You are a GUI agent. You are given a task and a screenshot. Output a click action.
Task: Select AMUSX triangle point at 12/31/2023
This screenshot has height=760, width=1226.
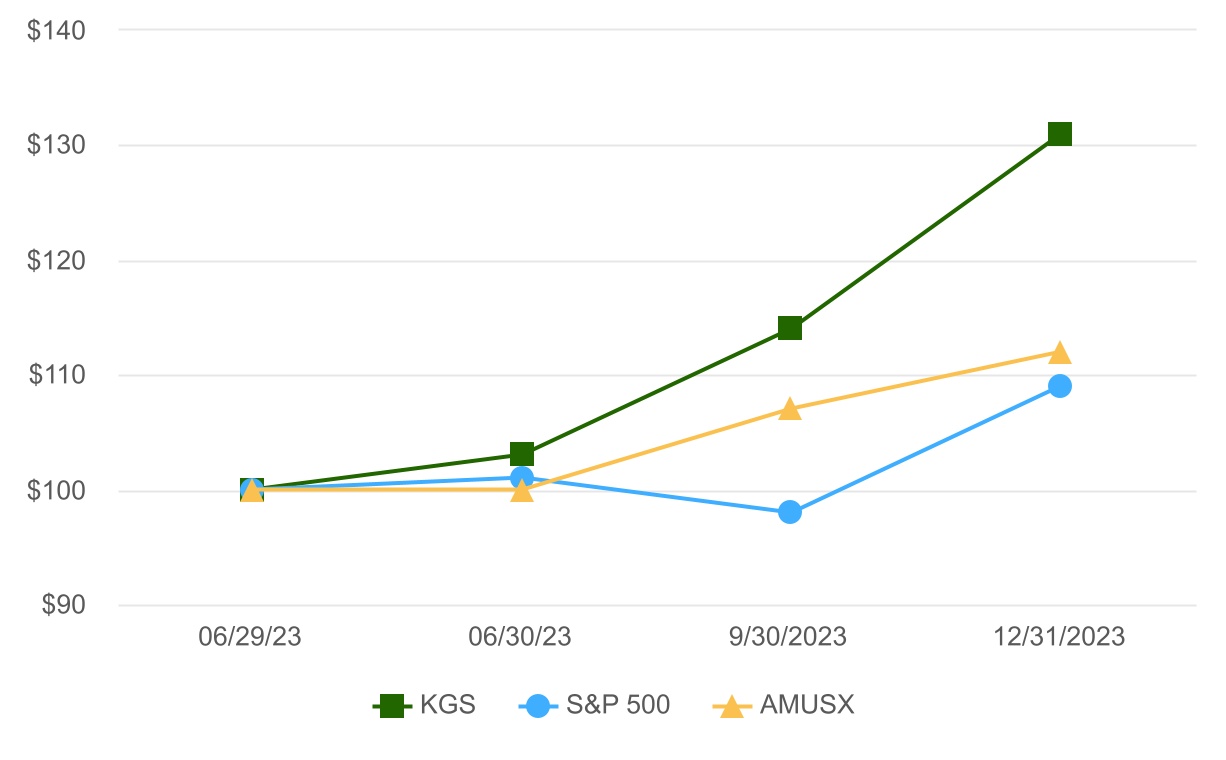click(1060, 352)
